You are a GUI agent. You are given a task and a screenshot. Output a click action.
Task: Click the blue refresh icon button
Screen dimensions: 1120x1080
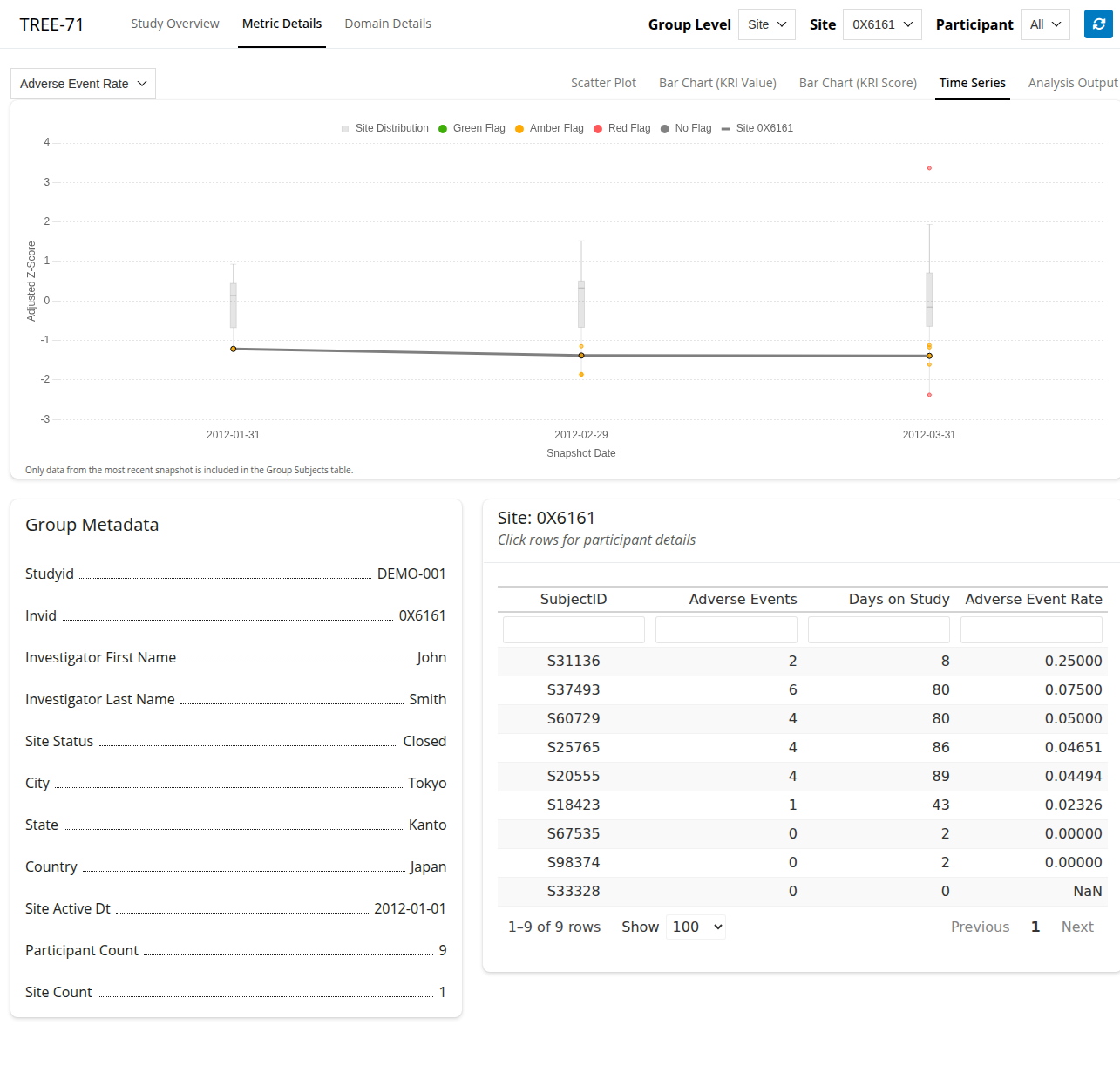(1098, 24)
